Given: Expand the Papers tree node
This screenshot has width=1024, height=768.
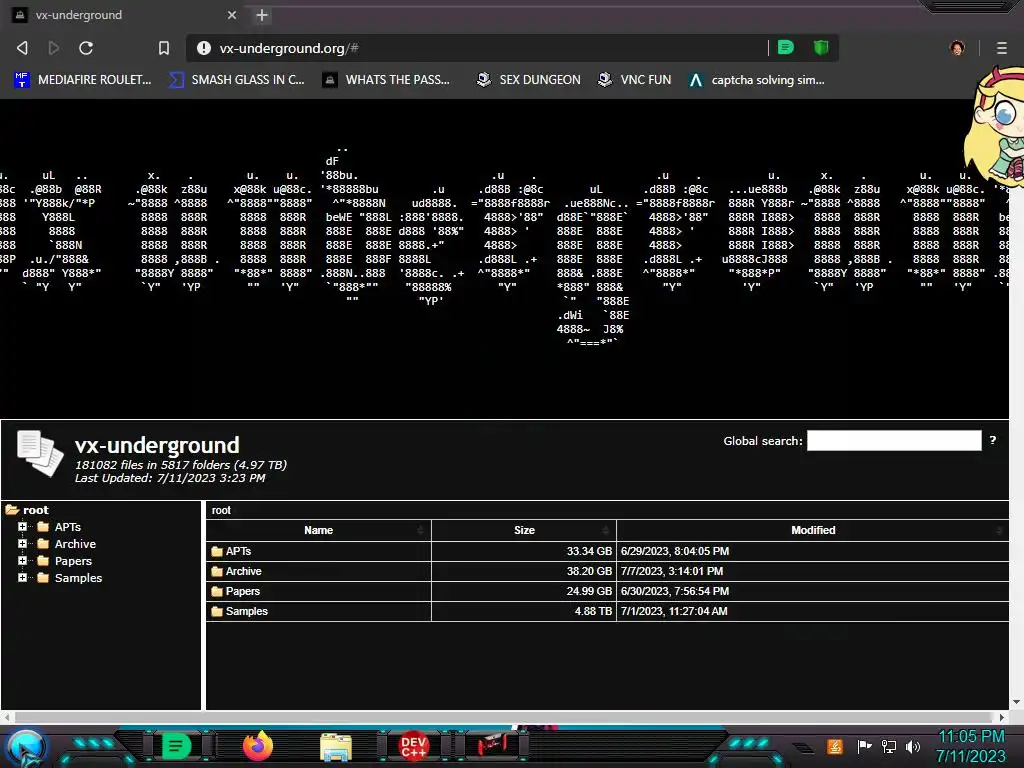Looking at the screenshot, I should [x=22, y=560].
